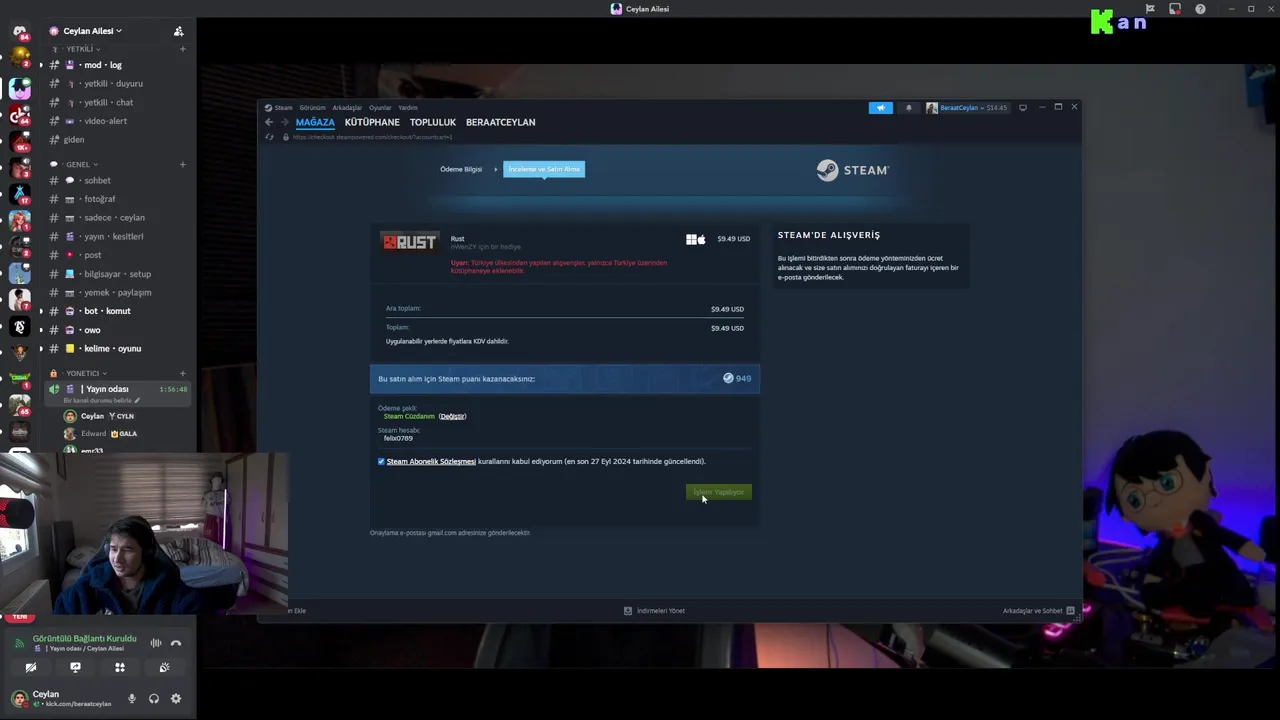Click Değiştir to change payment method

453,416
